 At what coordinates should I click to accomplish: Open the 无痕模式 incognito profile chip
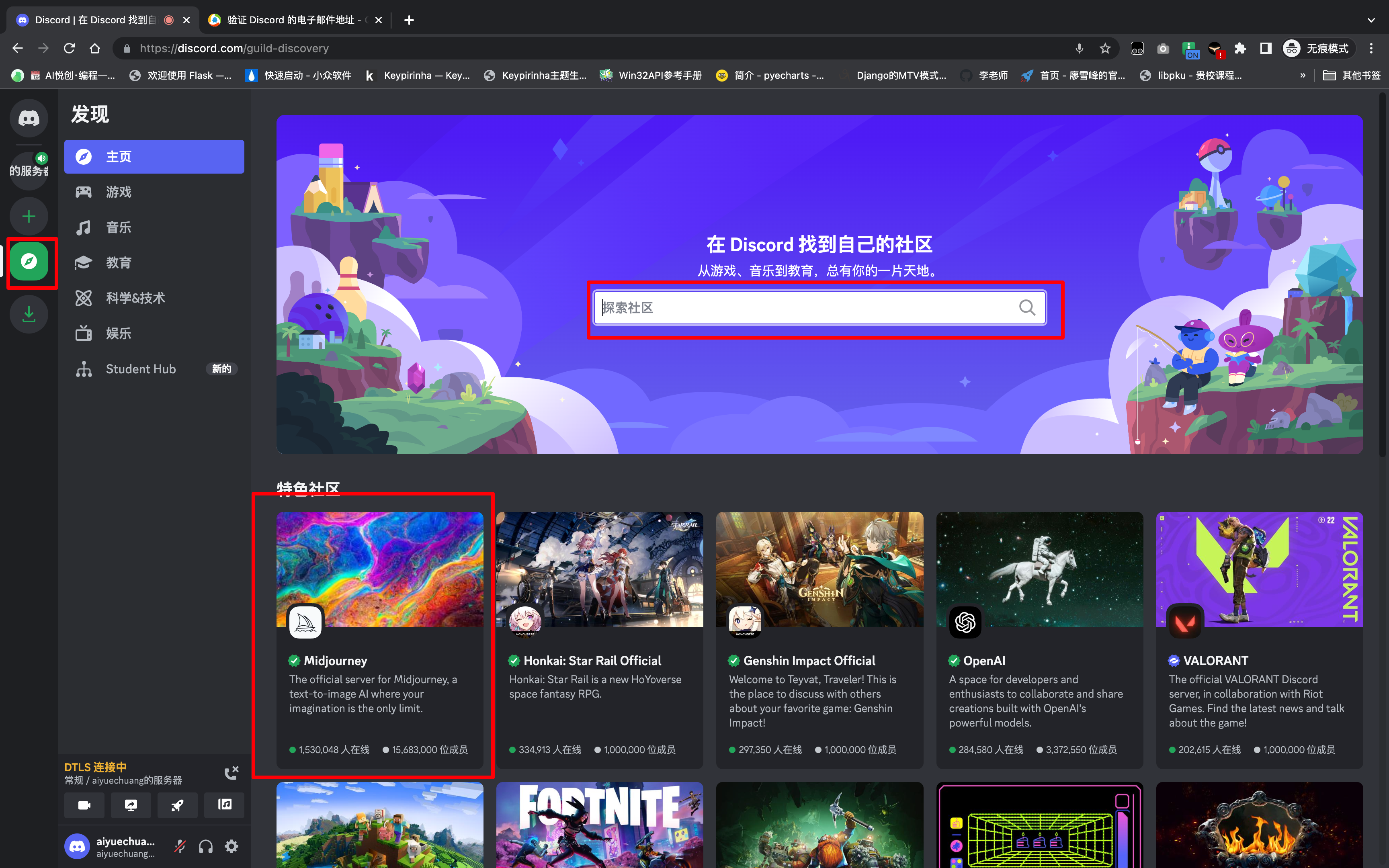pyautogui.click(x=1318, y=48)
